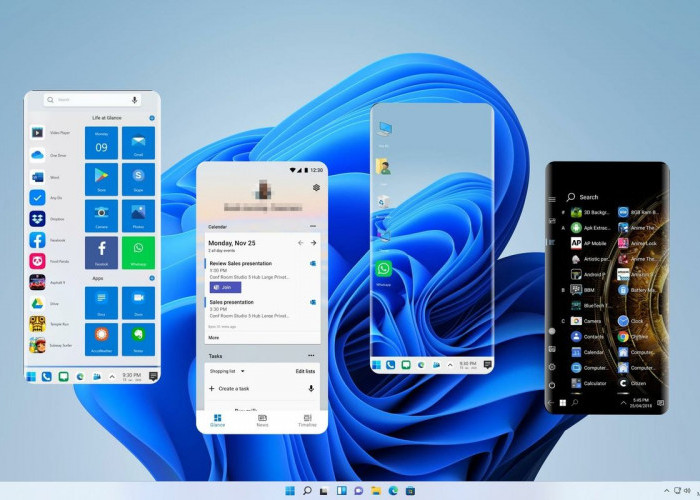Add item beside Life at Glance header

point(152,118)
